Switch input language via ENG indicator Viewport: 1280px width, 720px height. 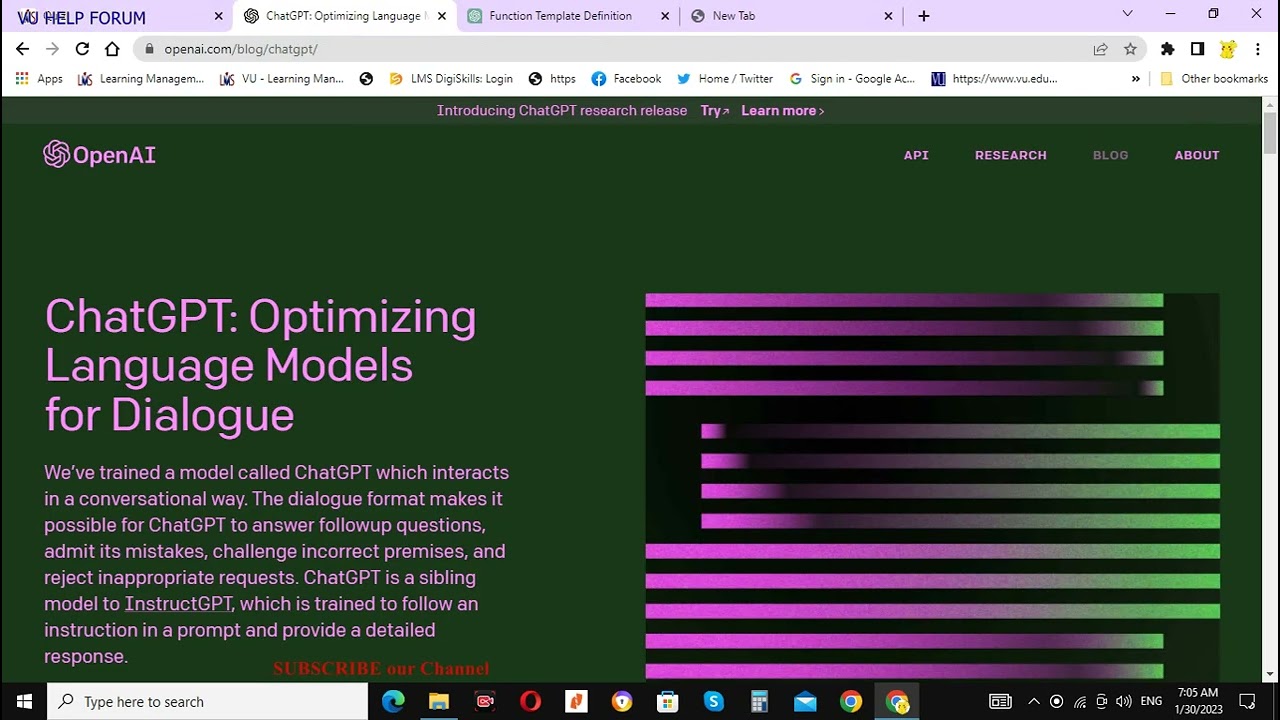click(1151, 701)
